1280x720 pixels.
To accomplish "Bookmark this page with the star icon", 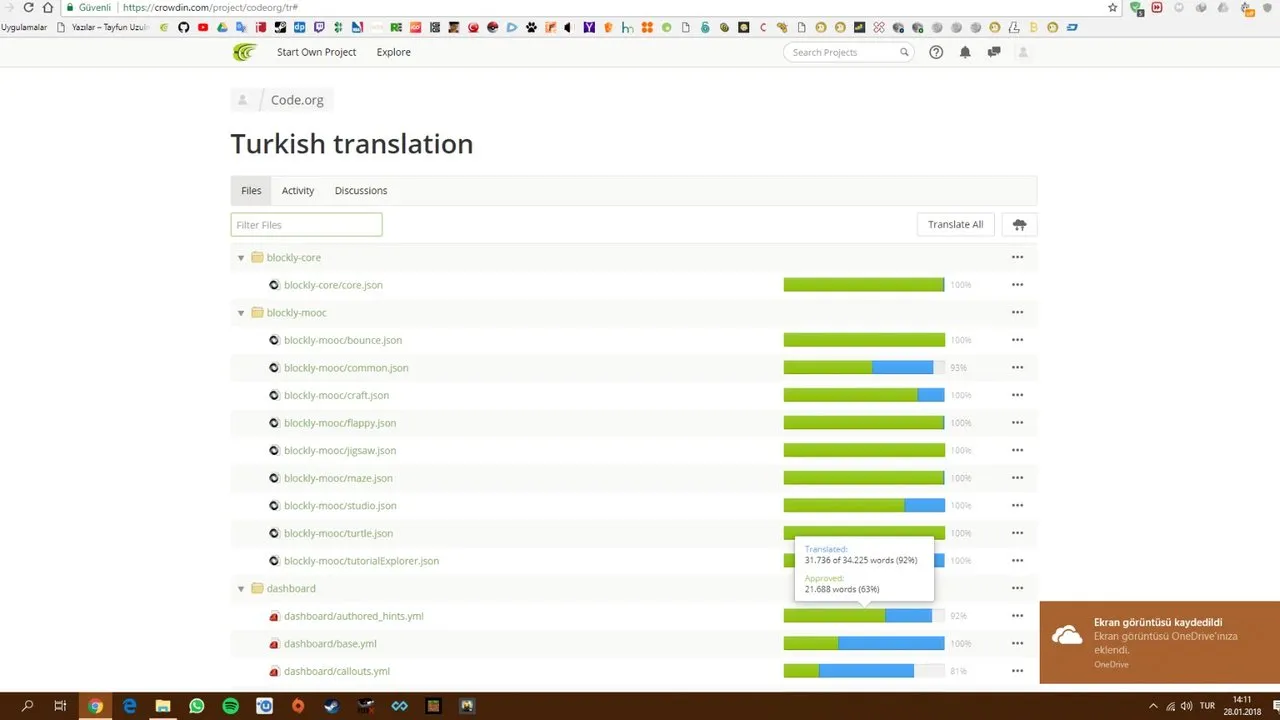I will (1112, 7).
